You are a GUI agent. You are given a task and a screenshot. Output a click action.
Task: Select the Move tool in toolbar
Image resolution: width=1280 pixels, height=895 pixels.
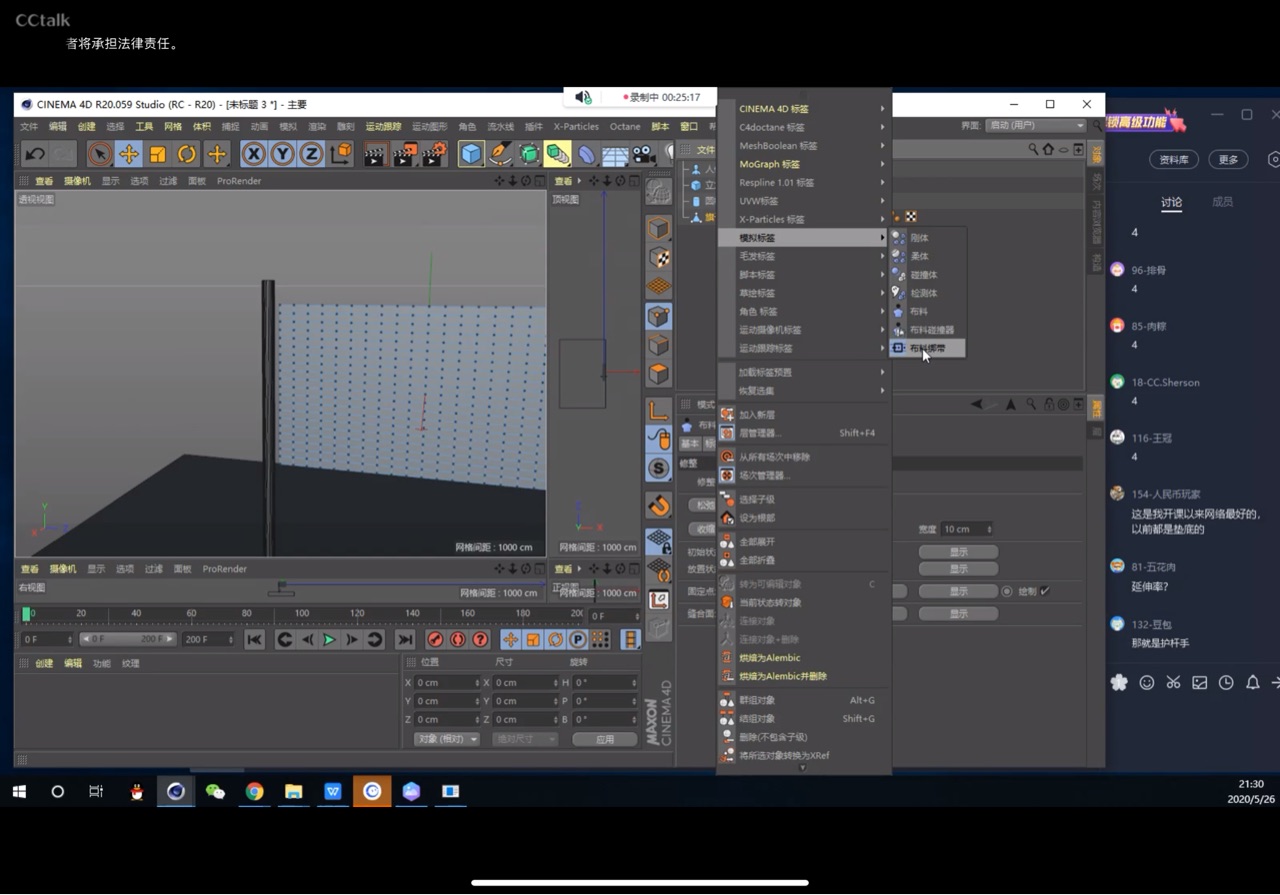128,154
